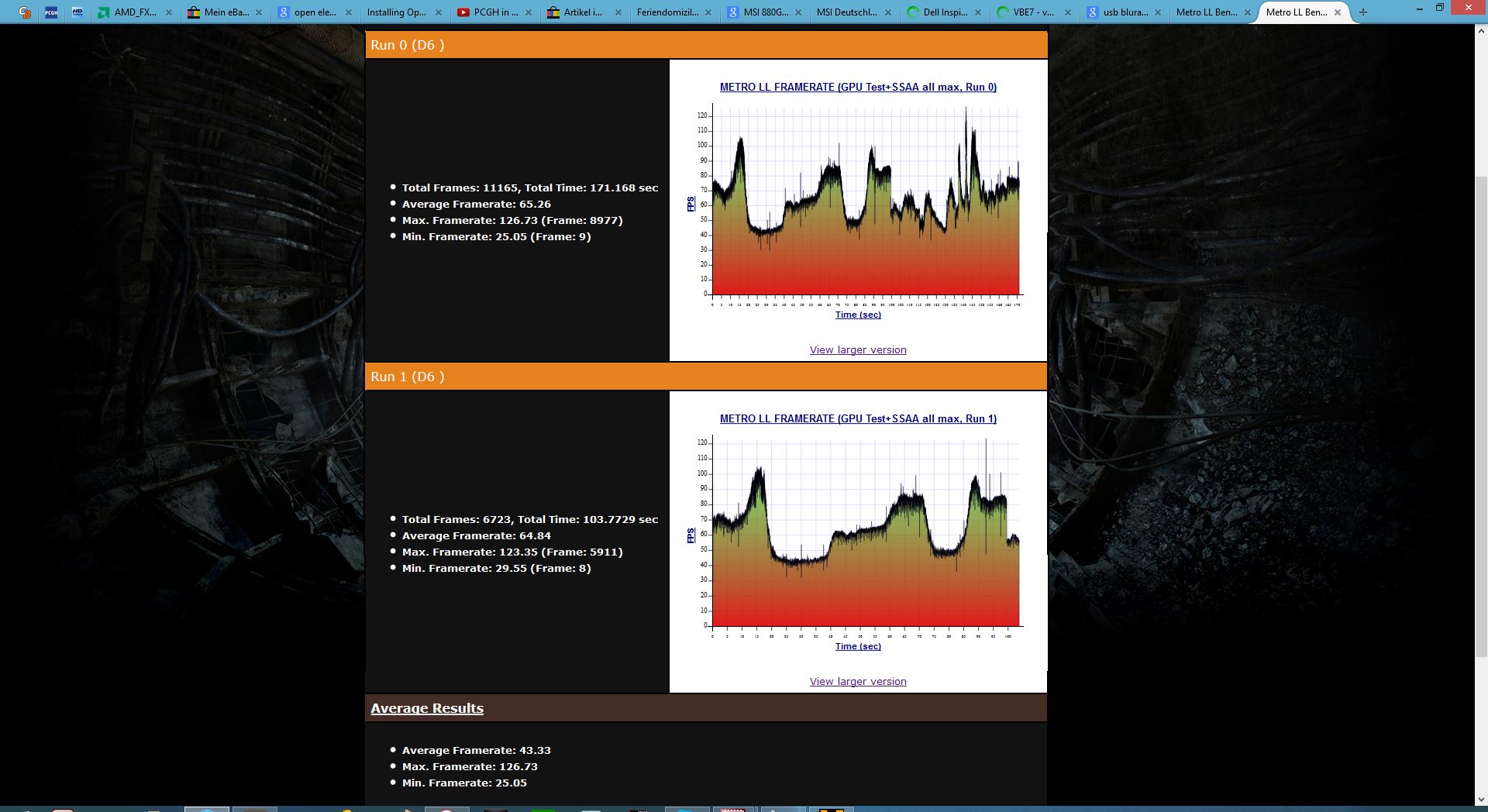Image resolution: width=1488 pixels, height=812 pixels.
Task: Close the AMD_FX tab
Action: coord(169,12)
